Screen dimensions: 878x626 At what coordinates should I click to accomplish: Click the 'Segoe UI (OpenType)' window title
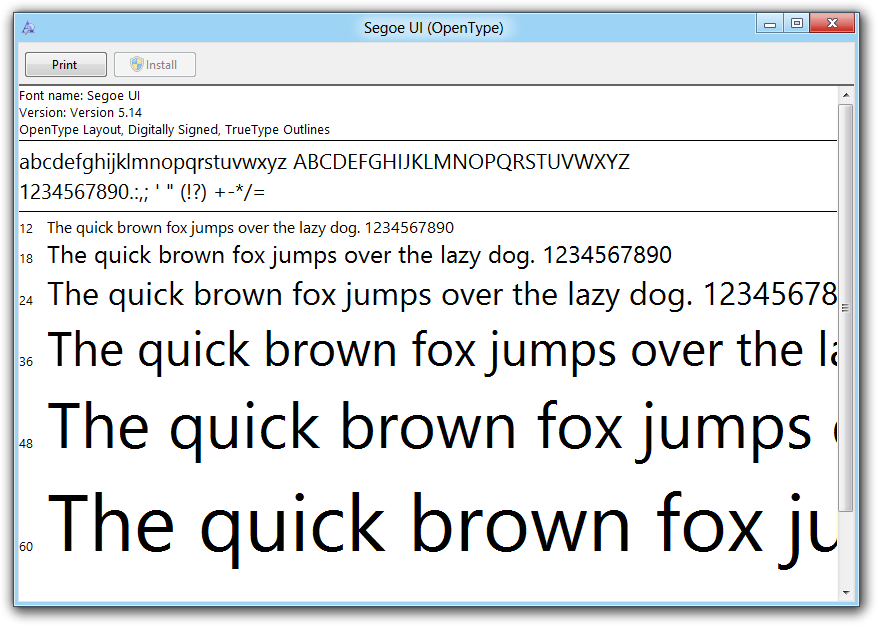[x=433, y=27]
